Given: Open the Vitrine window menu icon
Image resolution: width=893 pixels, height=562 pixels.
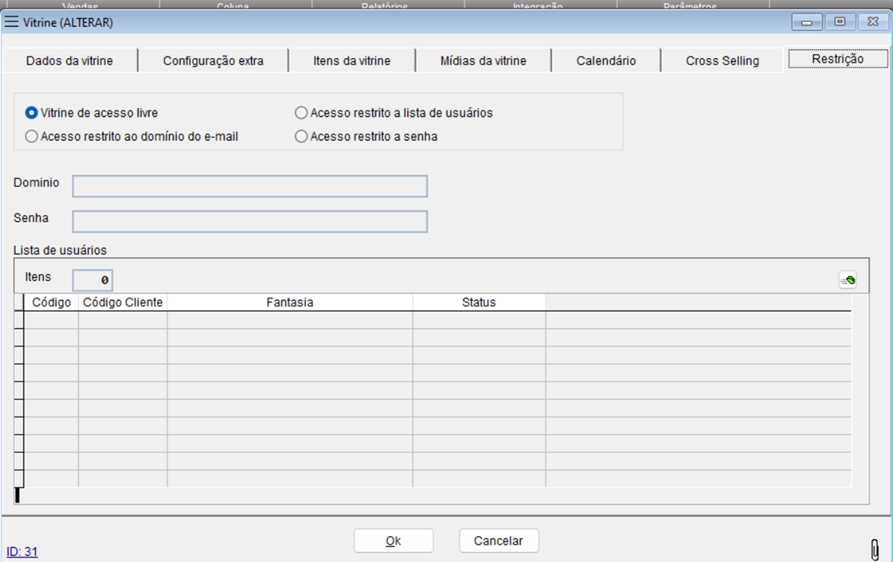Looking at the screenshot, I should tap(12, 21).
